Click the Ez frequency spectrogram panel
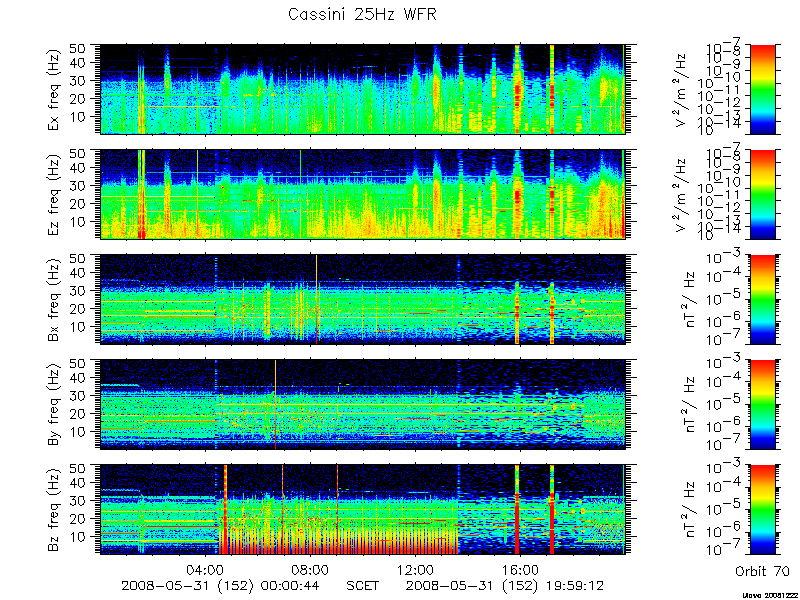Screen dimensions: 800x600 point(362,194)
